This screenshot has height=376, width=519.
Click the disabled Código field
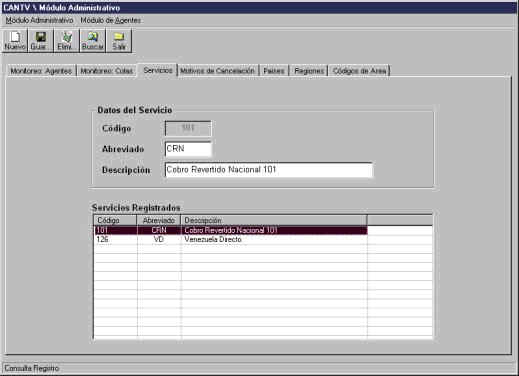(x=188, y=128)
